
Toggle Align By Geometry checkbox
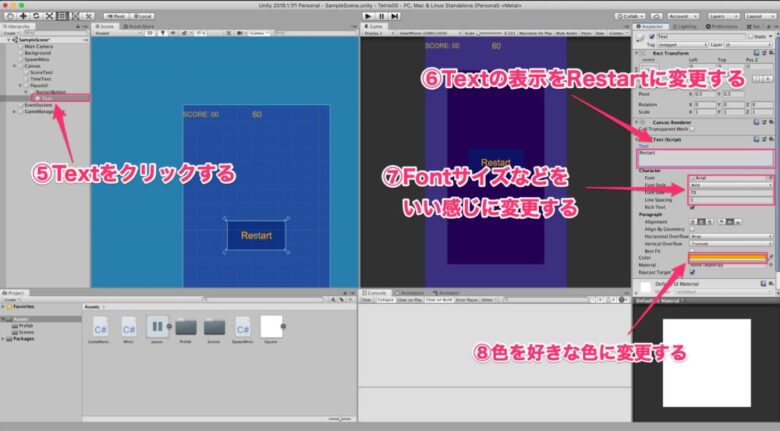pos(692,229)
